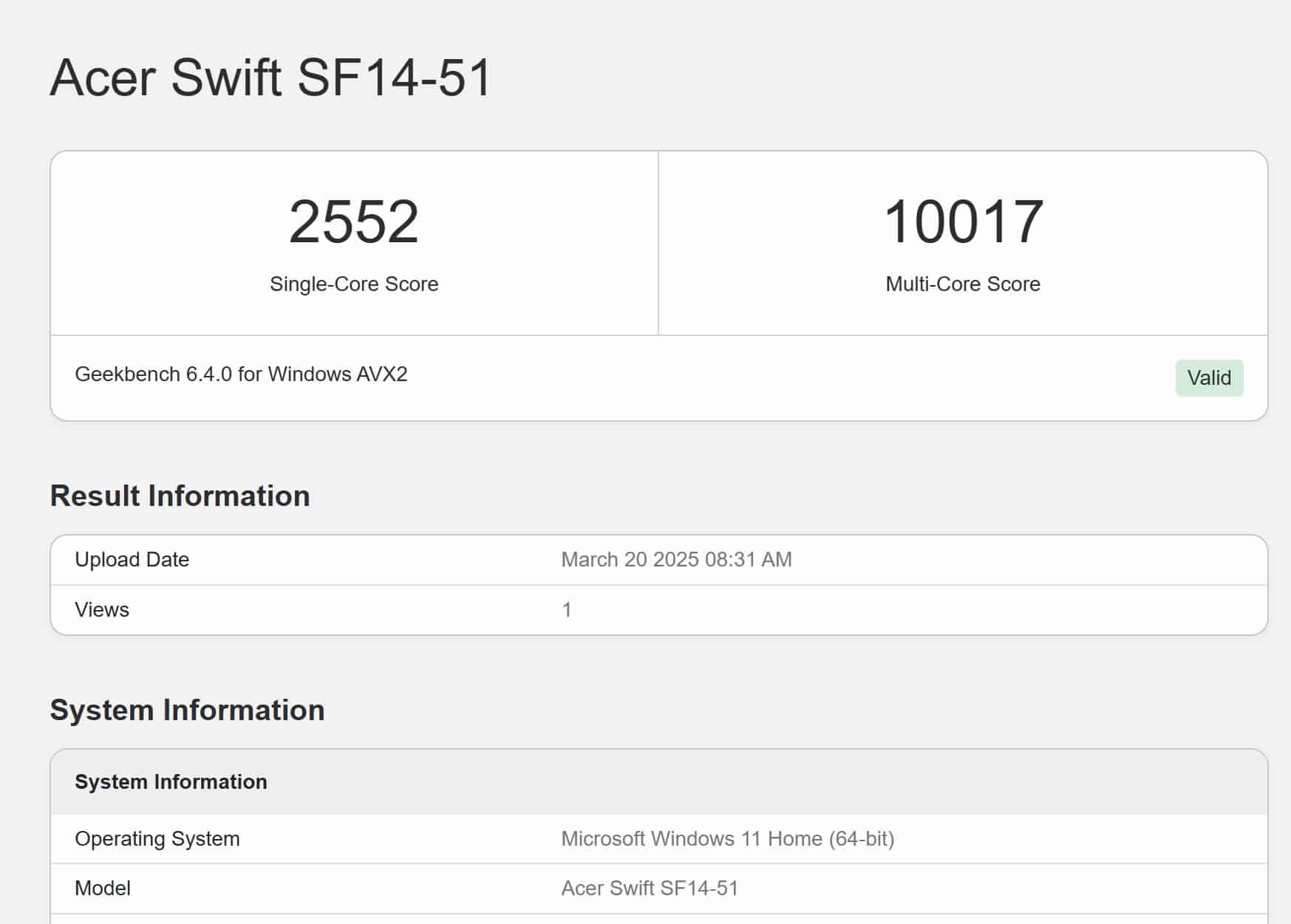The image size is (1291, 924).
Task: Click the Valid status badge
Action: 1208,378
